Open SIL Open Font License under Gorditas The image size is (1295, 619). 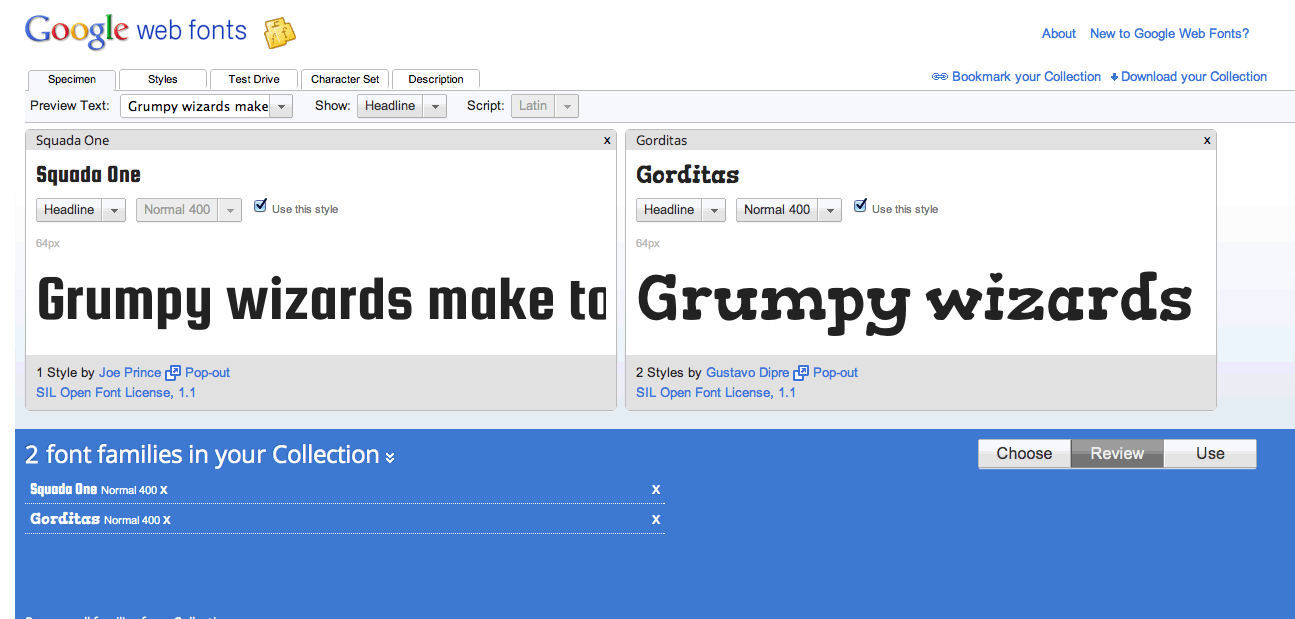pyautogui.click(x=716, y=392)
